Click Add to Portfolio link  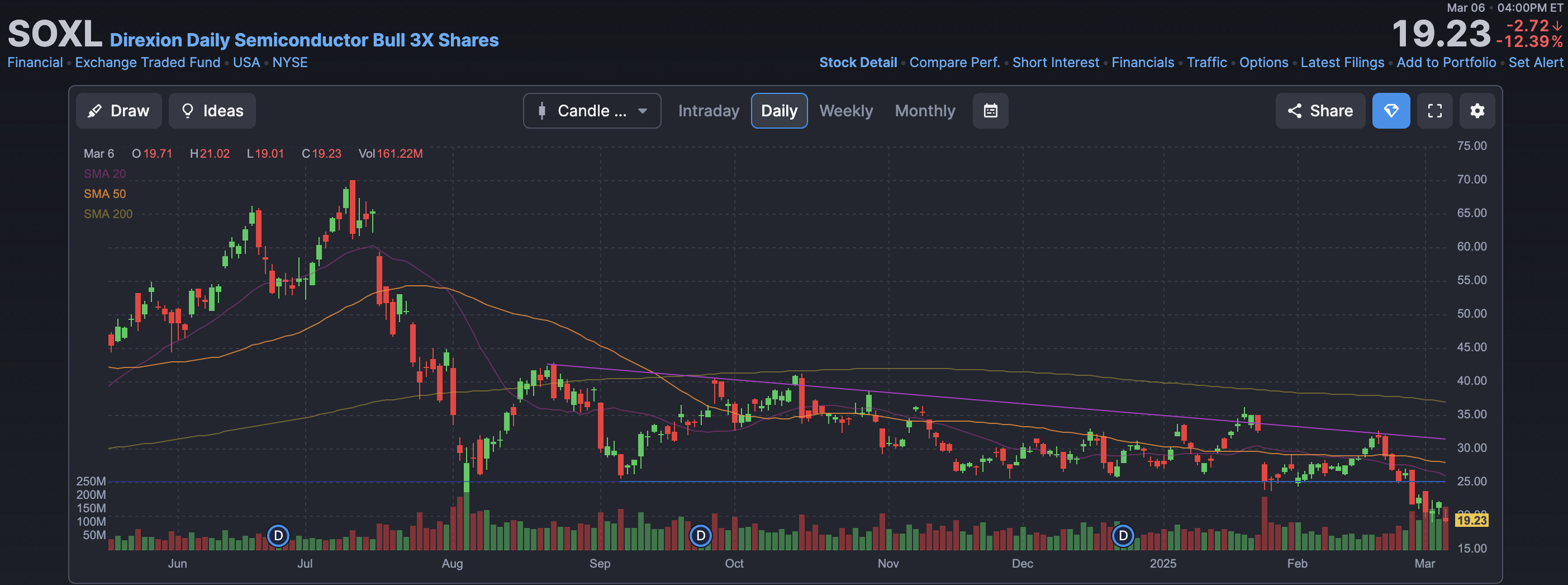point(1446,63)
